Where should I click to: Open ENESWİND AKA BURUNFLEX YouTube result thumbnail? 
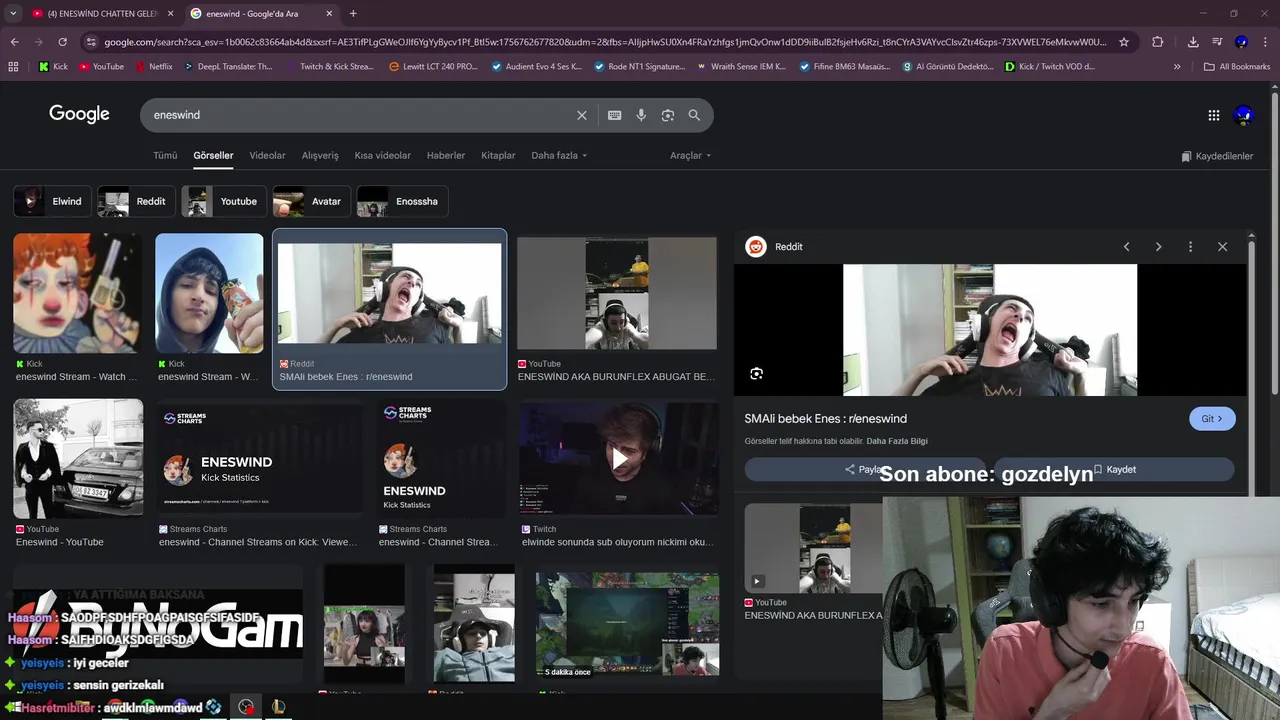[617, 293]
